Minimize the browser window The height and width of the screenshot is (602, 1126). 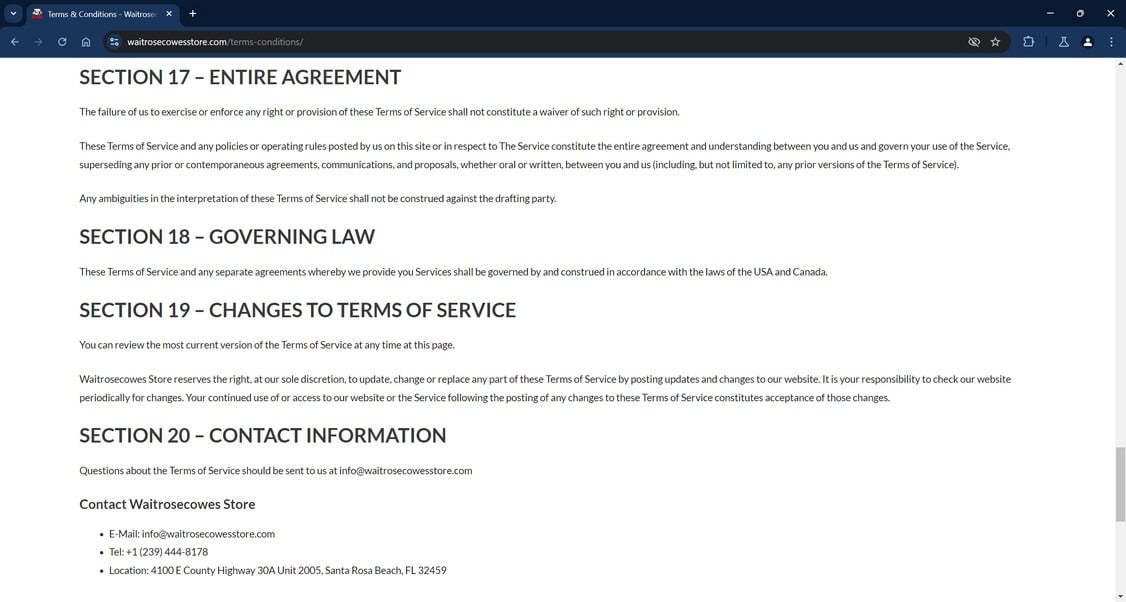tap(1050, 14)
